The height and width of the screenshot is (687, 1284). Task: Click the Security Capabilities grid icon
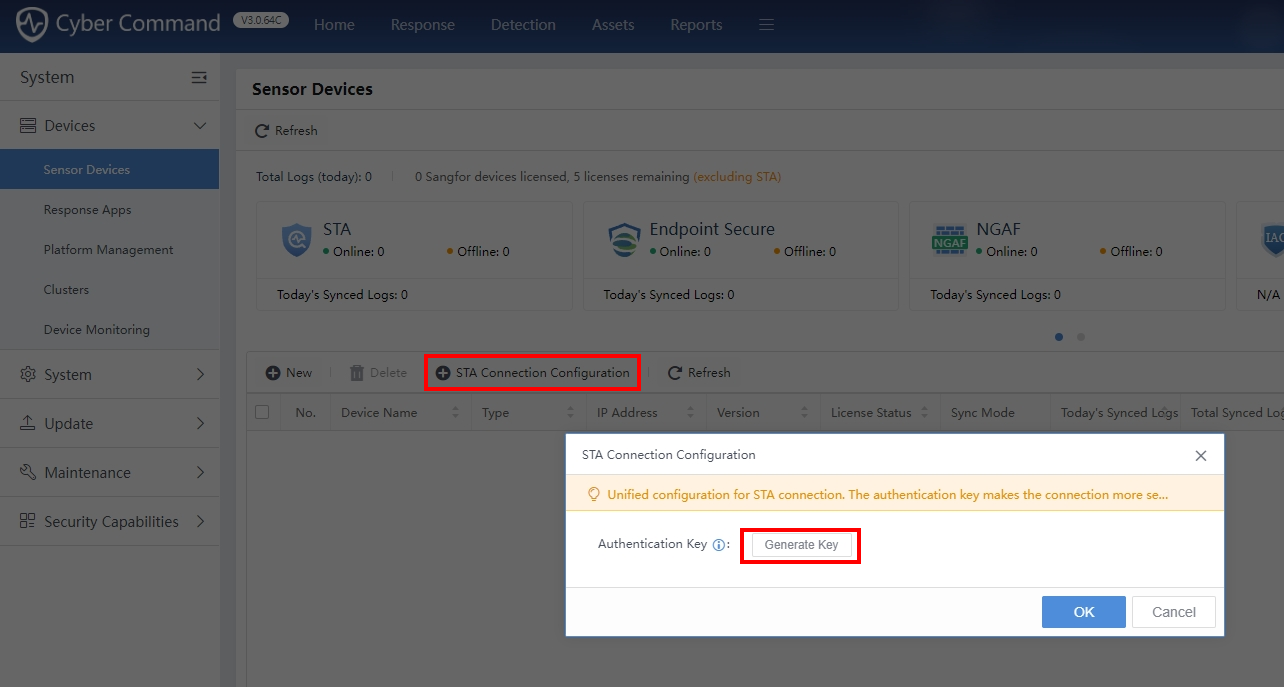[x=28, y=522]
